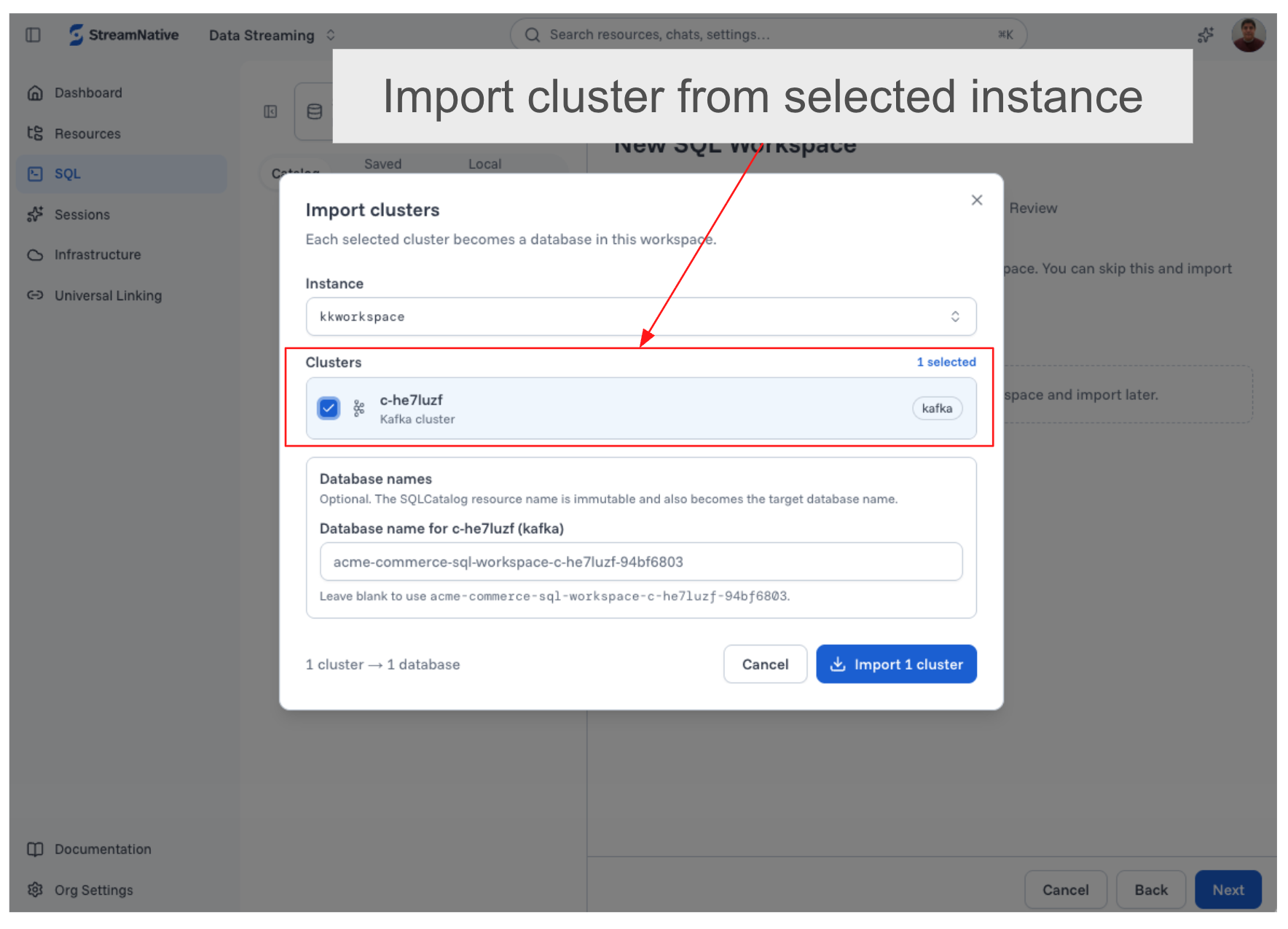Viewport: 1288px width, 929px height.
Task: Click the search resources bar
Action: point(769,35)
